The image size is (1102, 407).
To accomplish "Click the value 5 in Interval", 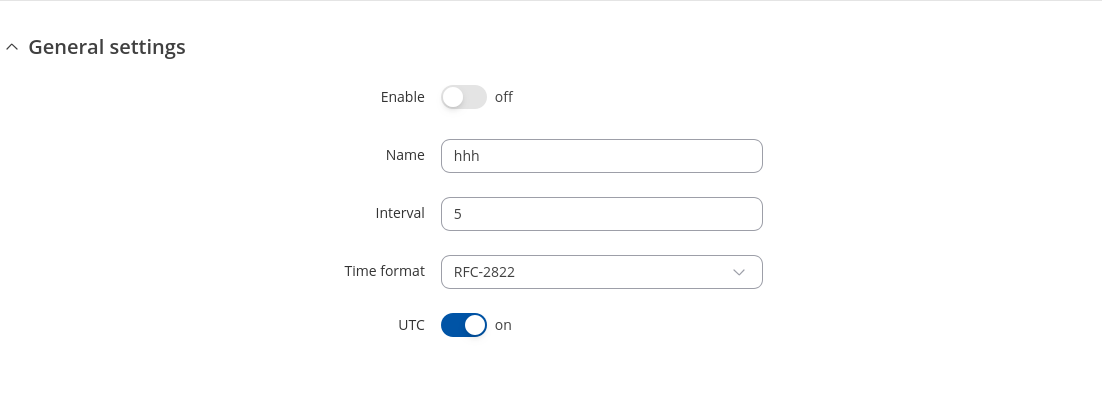I will (x=458, y=214).
